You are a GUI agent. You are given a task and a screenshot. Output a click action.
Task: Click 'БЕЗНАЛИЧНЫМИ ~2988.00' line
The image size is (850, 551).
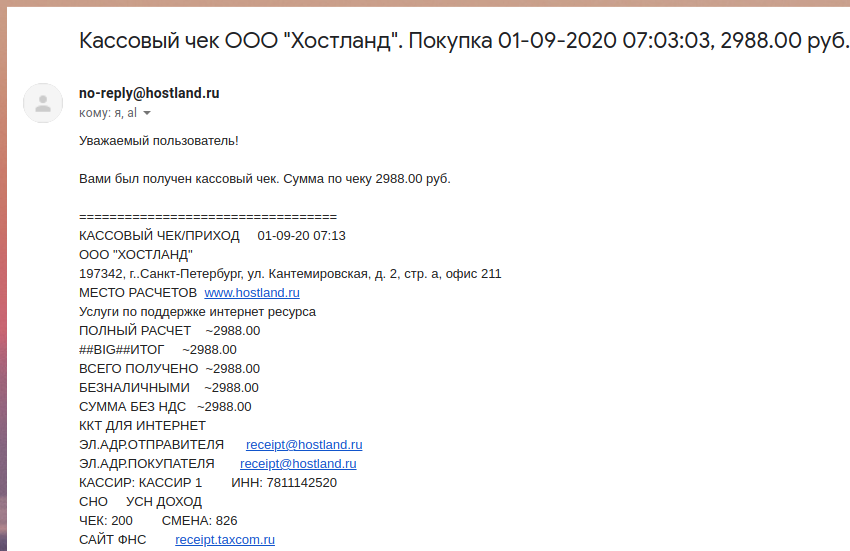169,388
